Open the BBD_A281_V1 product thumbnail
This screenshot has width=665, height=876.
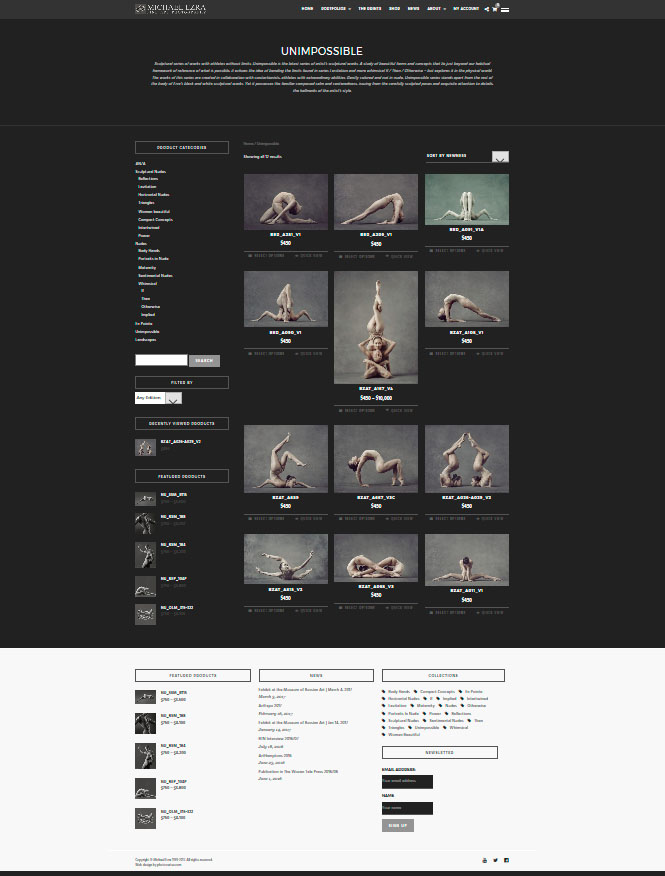(286, 202)
